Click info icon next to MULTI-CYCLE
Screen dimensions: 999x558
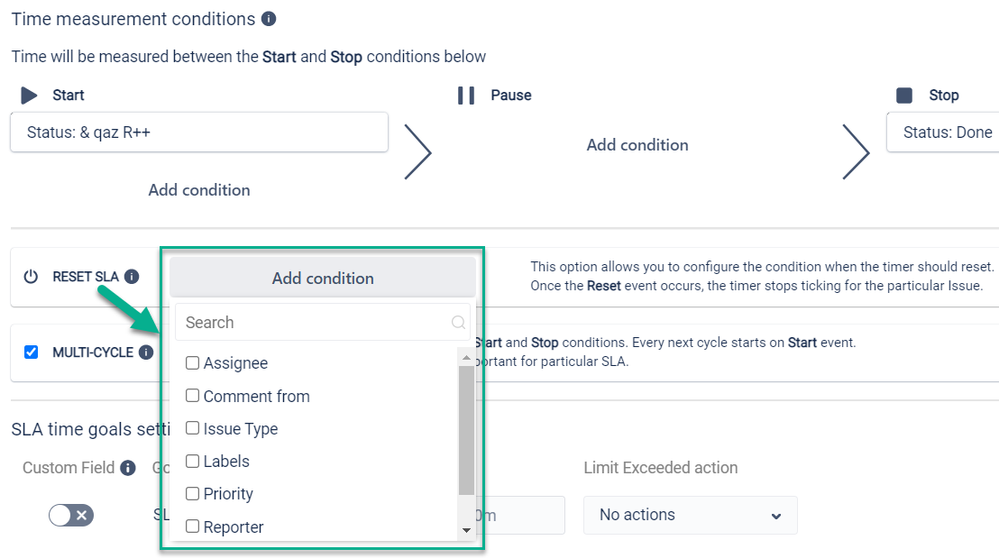[x=146, y=352]
